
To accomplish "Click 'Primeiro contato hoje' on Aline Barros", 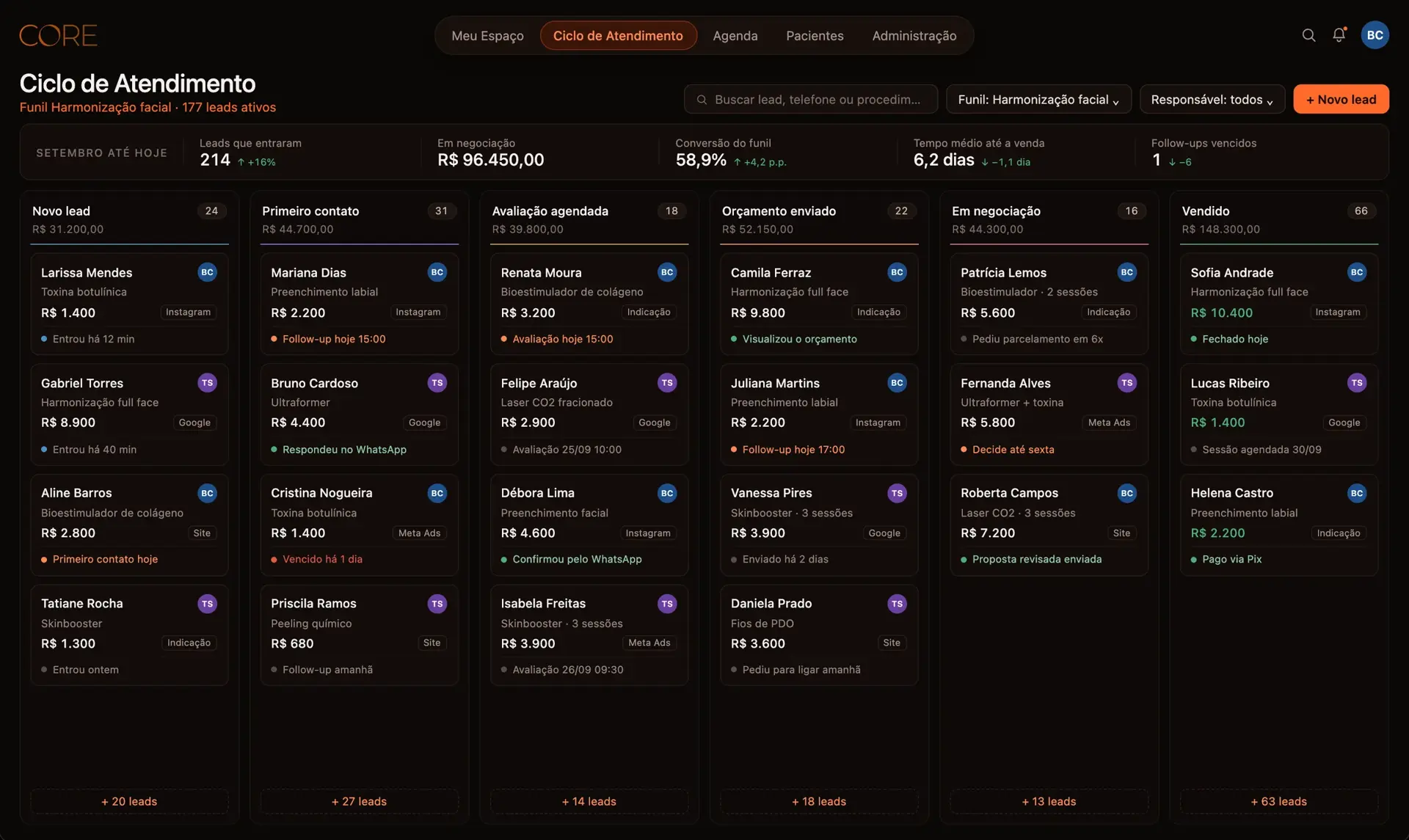I will tap(105, 559).
